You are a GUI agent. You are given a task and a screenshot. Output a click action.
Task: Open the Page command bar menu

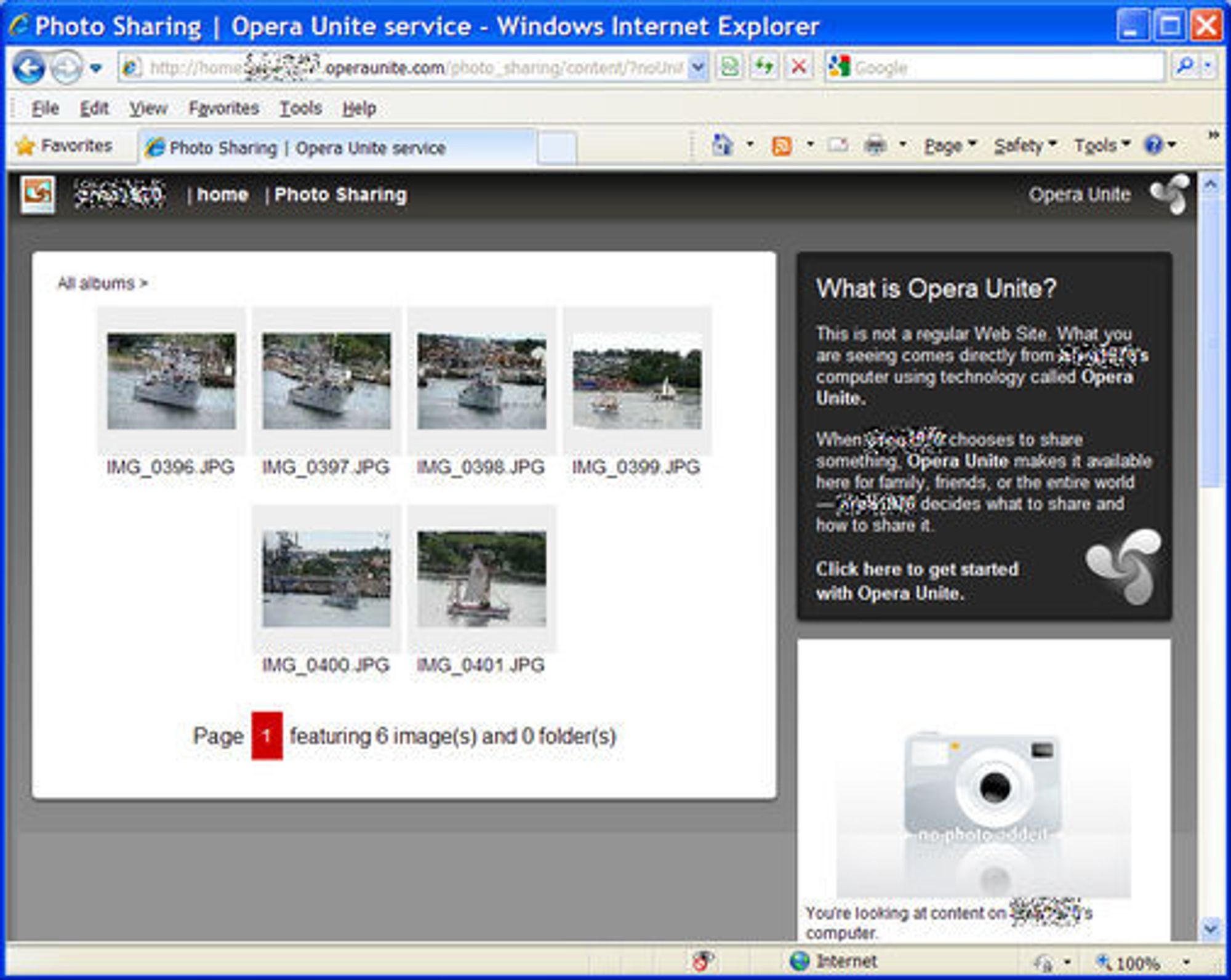click(x=950, y=146)
